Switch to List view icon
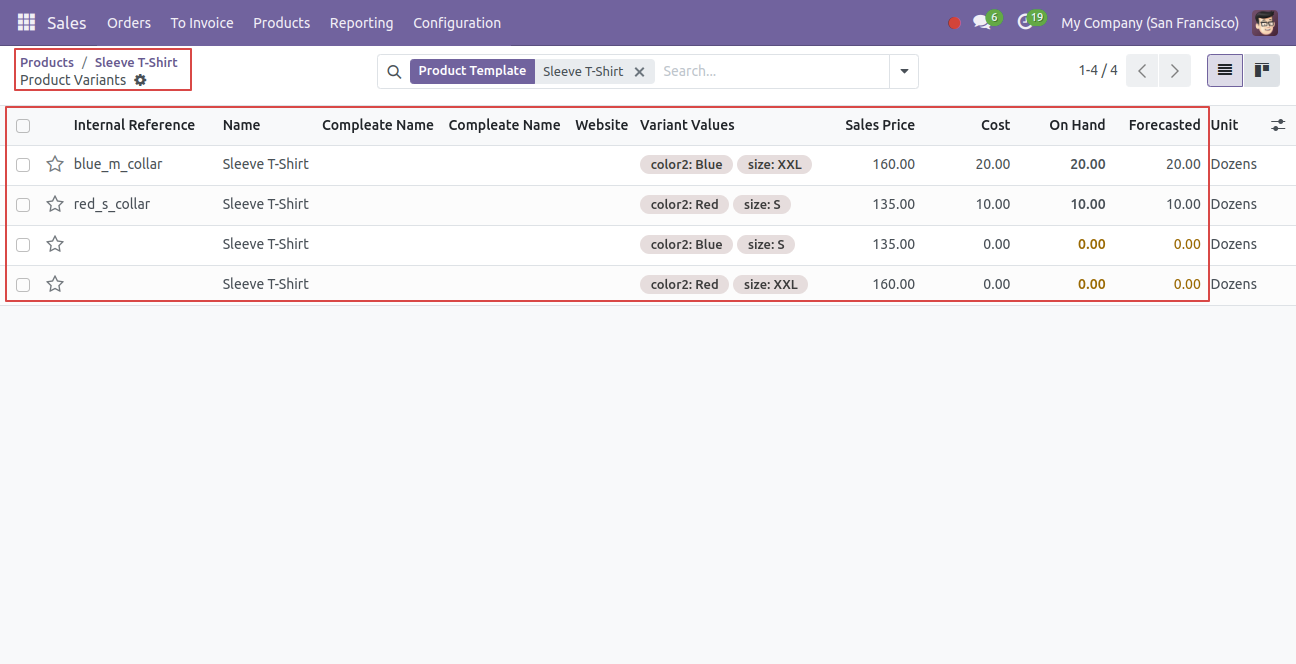 click(1225, 71)
